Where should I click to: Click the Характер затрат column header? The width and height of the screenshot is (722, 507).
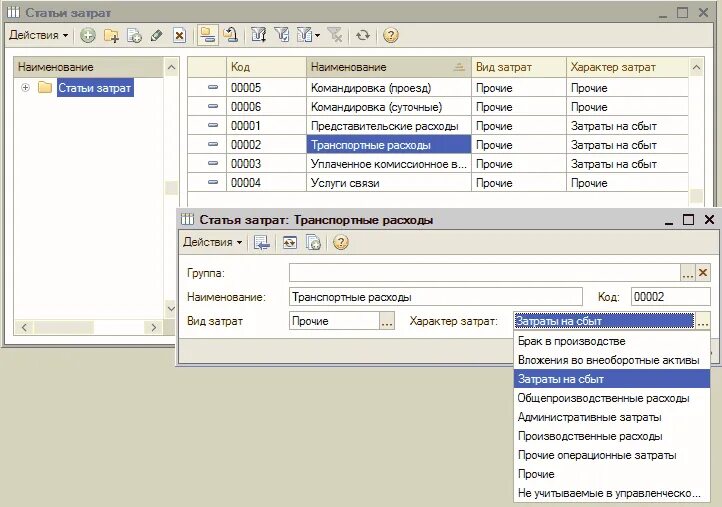[627, 67]
